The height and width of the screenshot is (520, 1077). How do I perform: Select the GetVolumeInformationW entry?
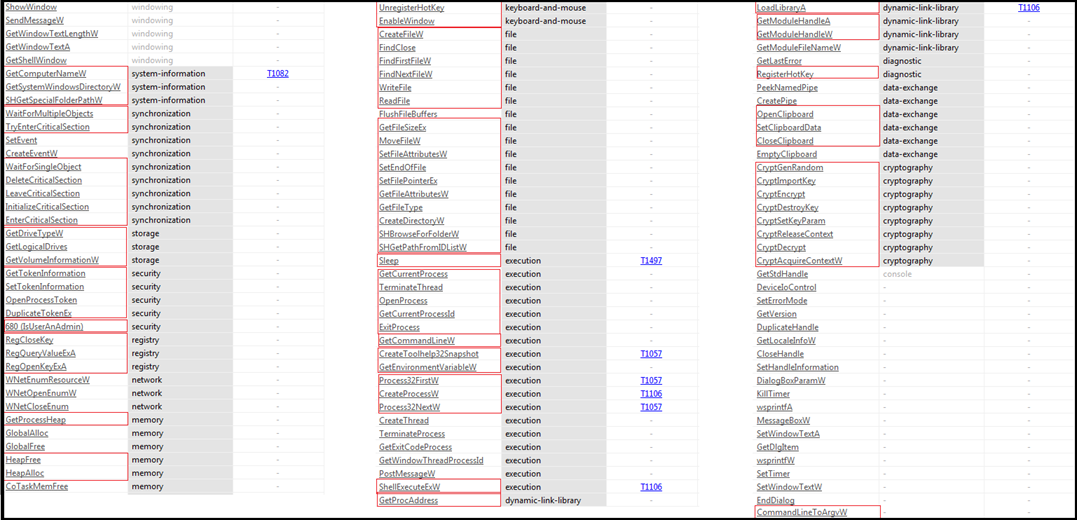[52, 260]
